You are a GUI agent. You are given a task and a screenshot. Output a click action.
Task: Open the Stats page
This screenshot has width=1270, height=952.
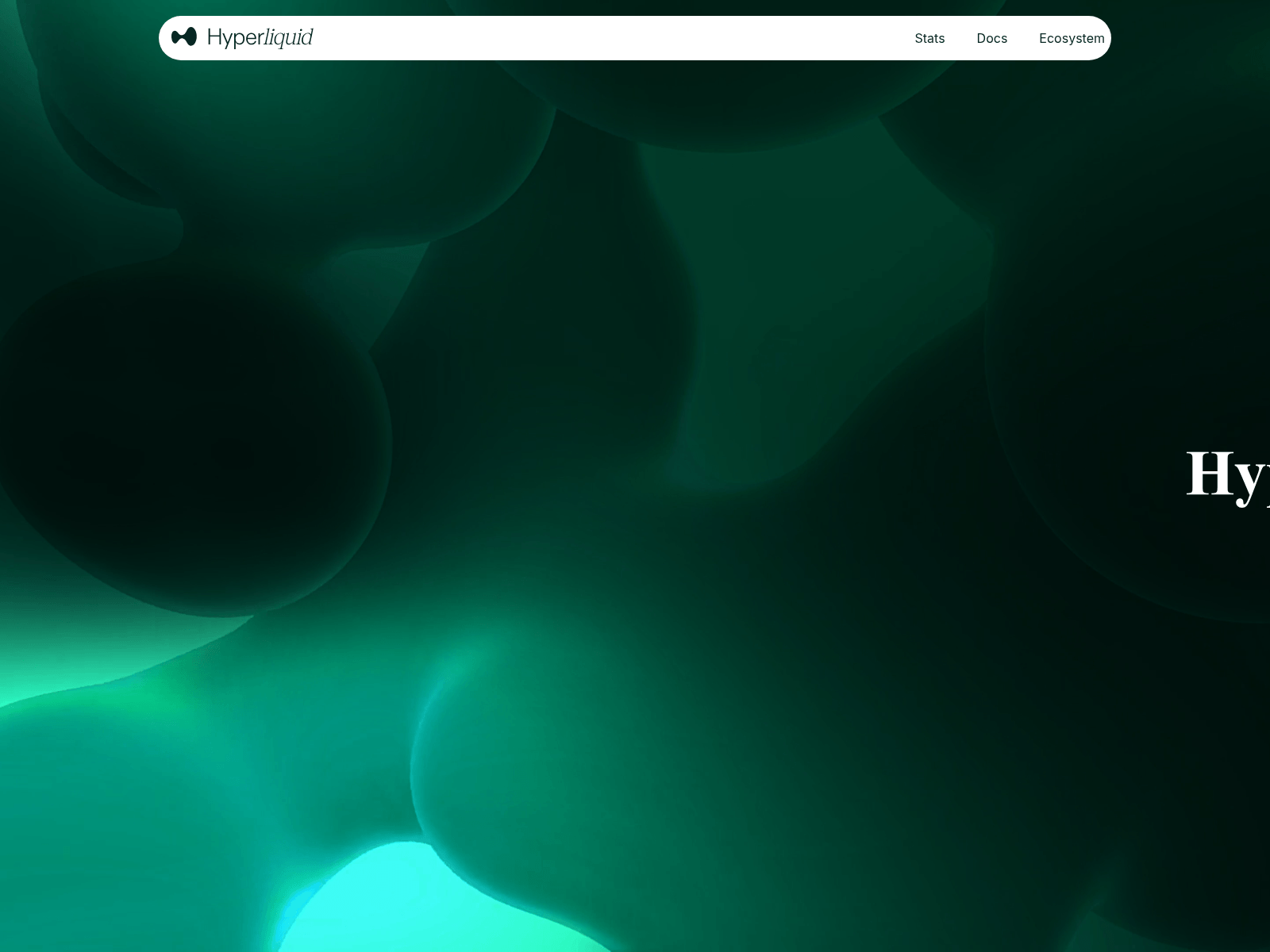click(929, 38)
